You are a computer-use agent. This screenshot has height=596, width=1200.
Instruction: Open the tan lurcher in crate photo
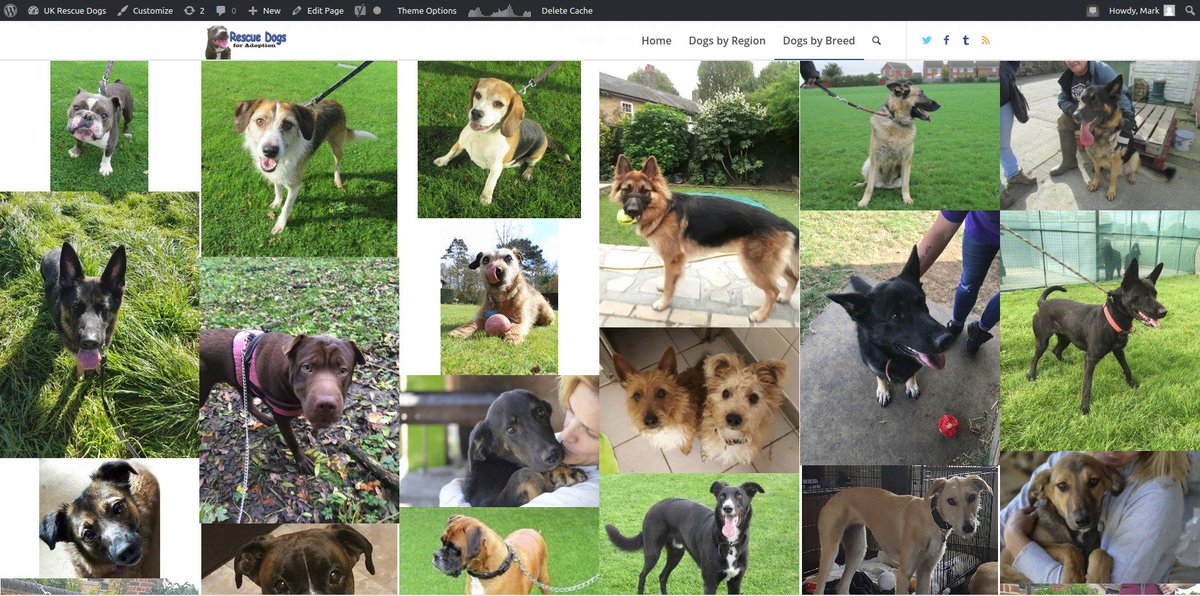coord(899,530)
